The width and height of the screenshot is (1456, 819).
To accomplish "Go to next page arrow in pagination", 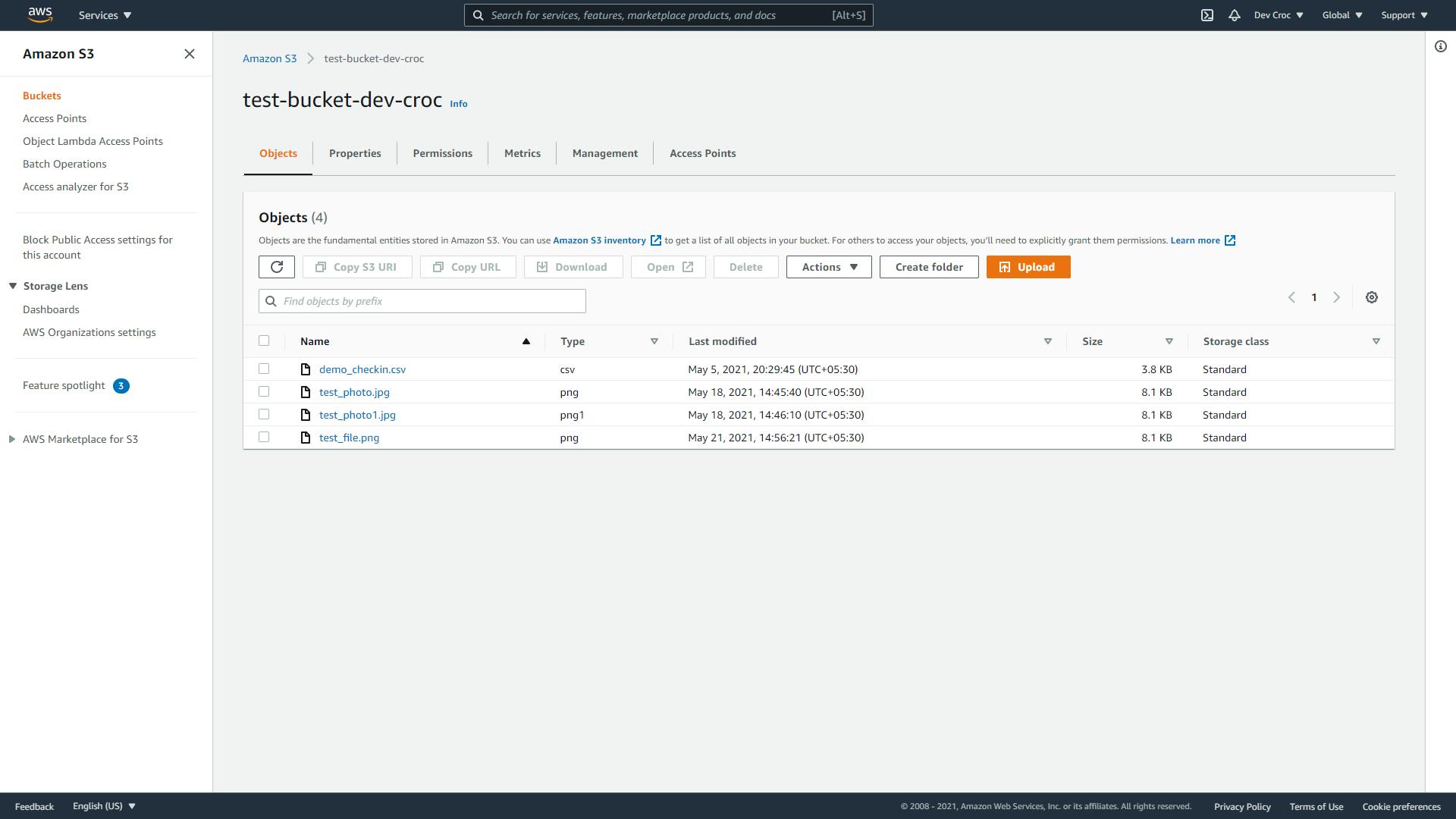I will point(1337,297).
